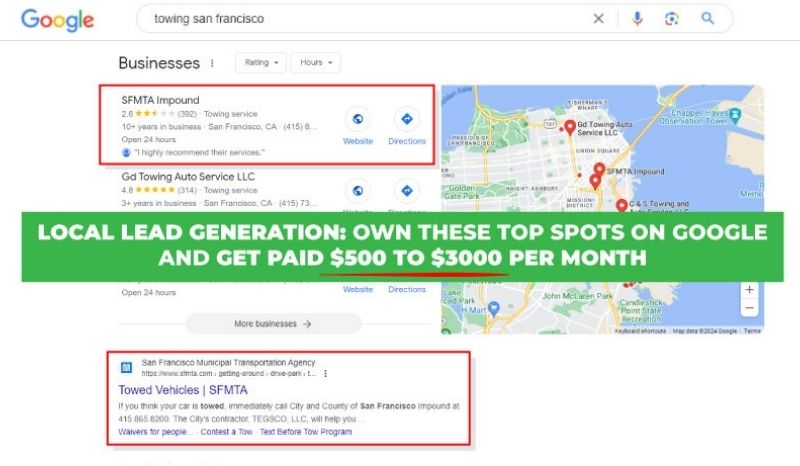This screenshot has width=800, height=466.
Task: Click Gd Towing Auto Service website globe icon
Action: pos(358,190)
